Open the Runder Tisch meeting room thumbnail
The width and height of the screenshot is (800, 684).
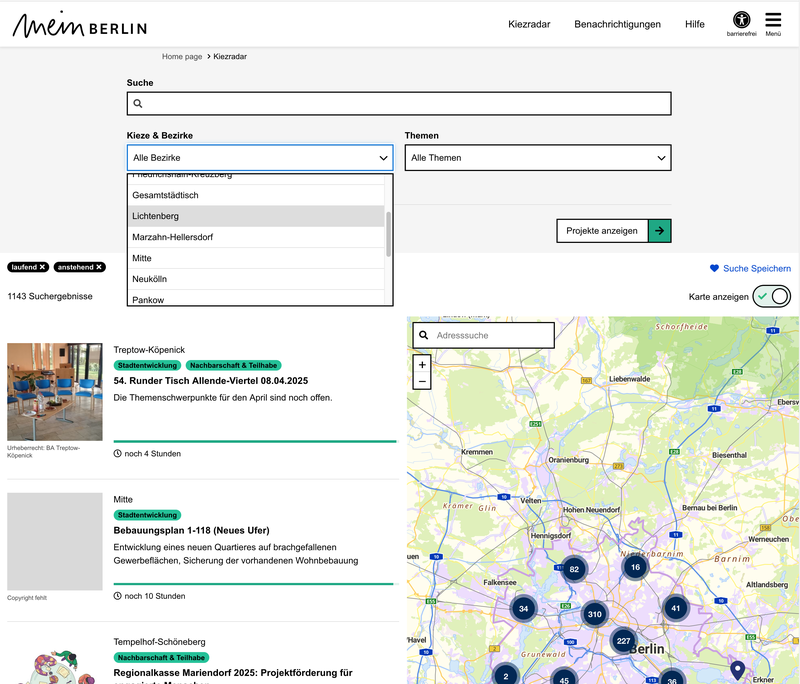[55, 392]
